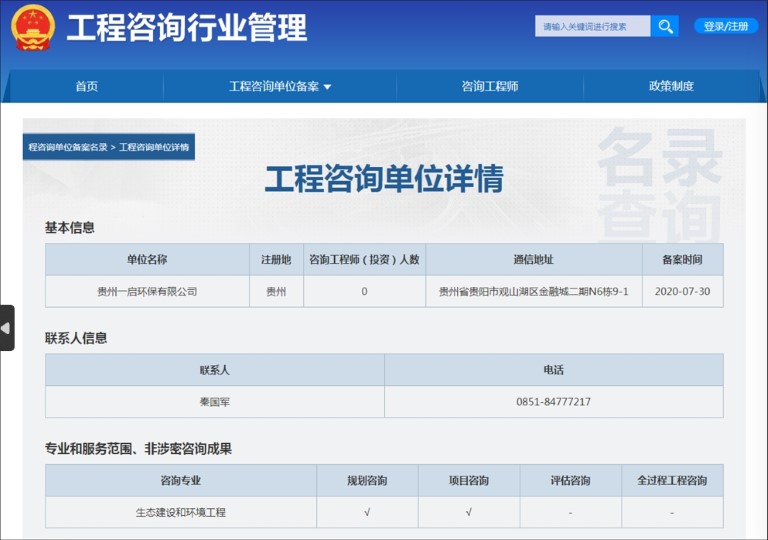Viewport: 768px width, 540px height.
Task: Click the 联系人信息 section heading
Action: coord(76,338)
